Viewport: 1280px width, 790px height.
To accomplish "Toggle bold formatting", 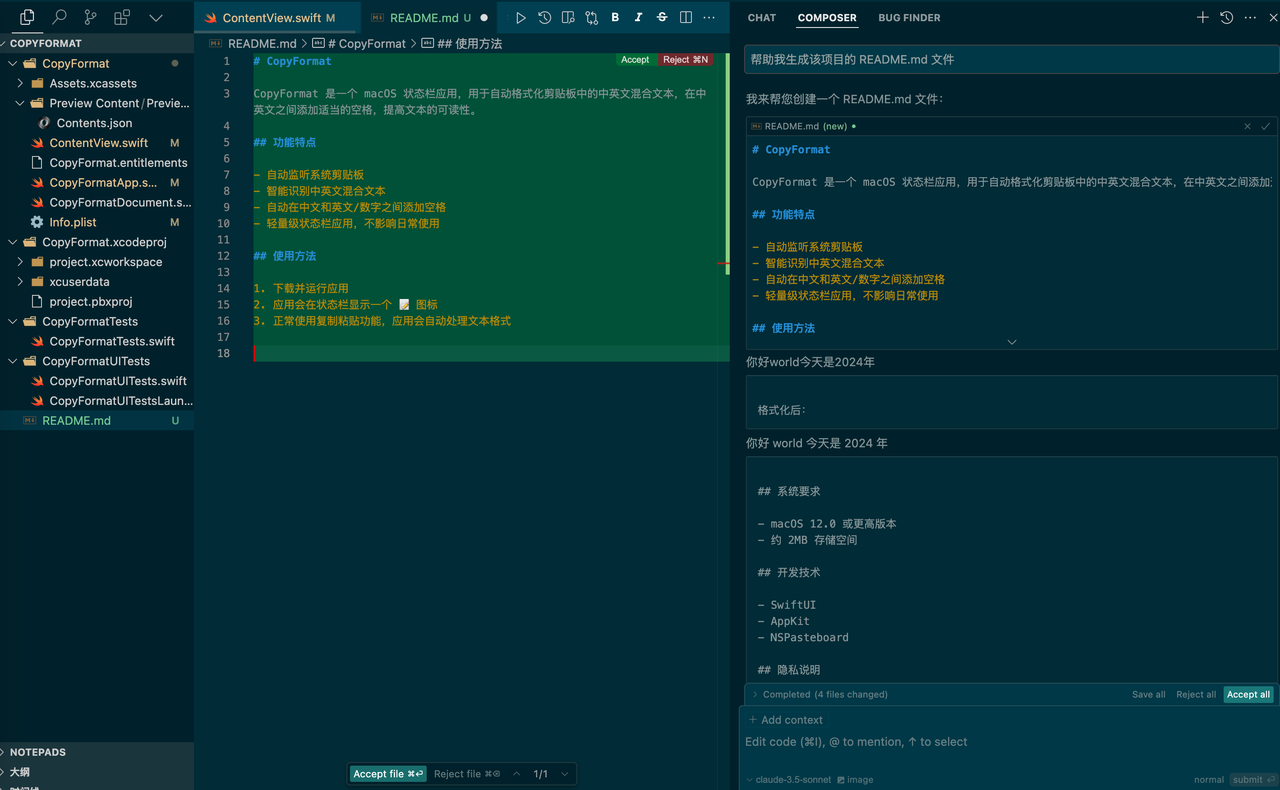I will pos(615,18).
